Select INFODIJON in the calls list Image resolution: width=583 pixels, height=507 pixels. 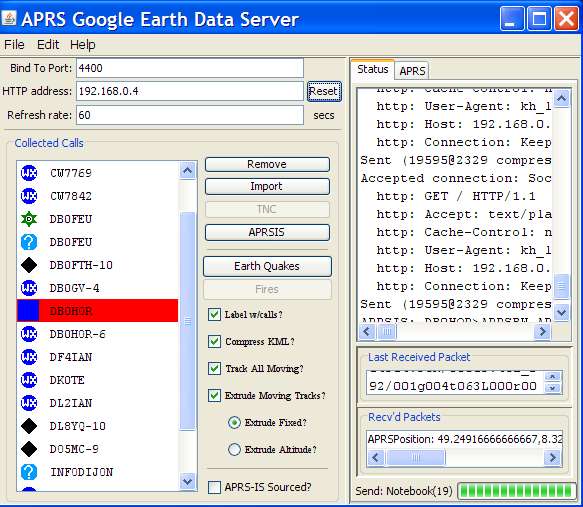[x=97, y=472]
